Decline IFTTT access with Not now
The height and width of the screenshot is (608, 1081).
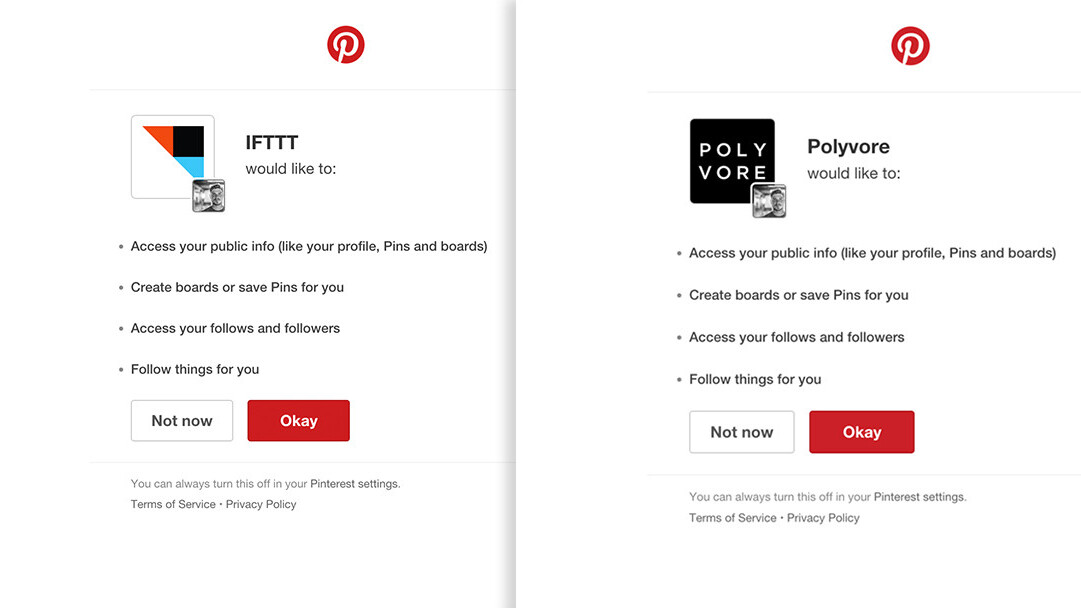182,421
